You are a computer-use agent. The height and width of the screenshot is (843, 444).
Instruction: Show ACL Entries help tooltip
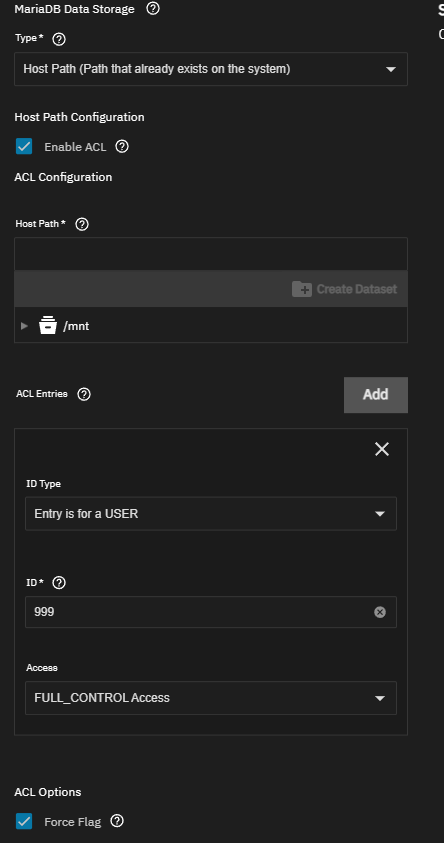click(84, 394)
